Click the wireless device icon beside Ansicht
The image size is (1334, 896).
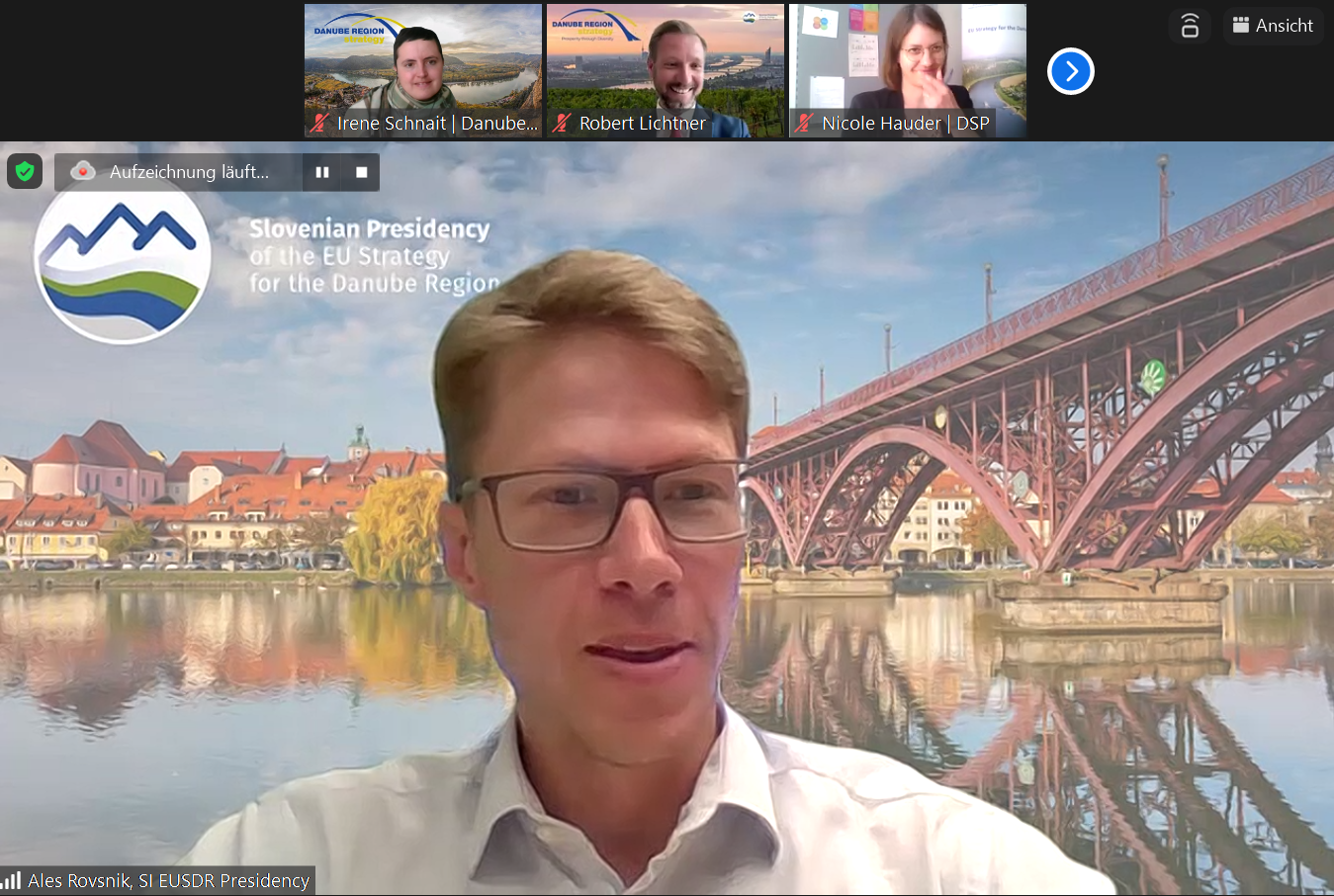pyautogui.click(x=1190, y=26)
